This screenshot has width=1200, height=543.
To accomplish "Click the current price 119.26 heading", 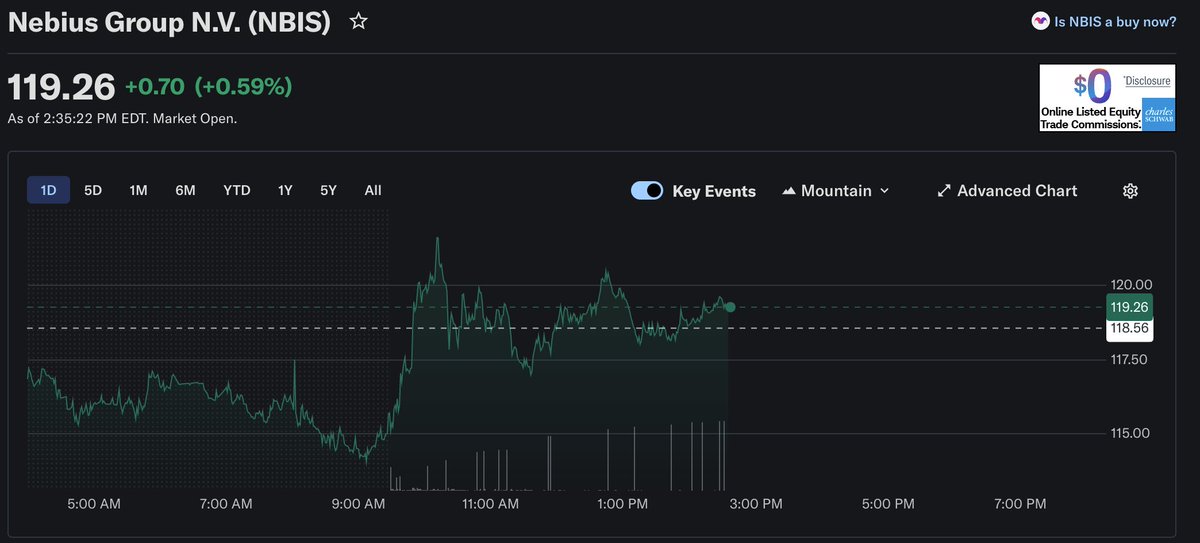I will tap(62, 87).
